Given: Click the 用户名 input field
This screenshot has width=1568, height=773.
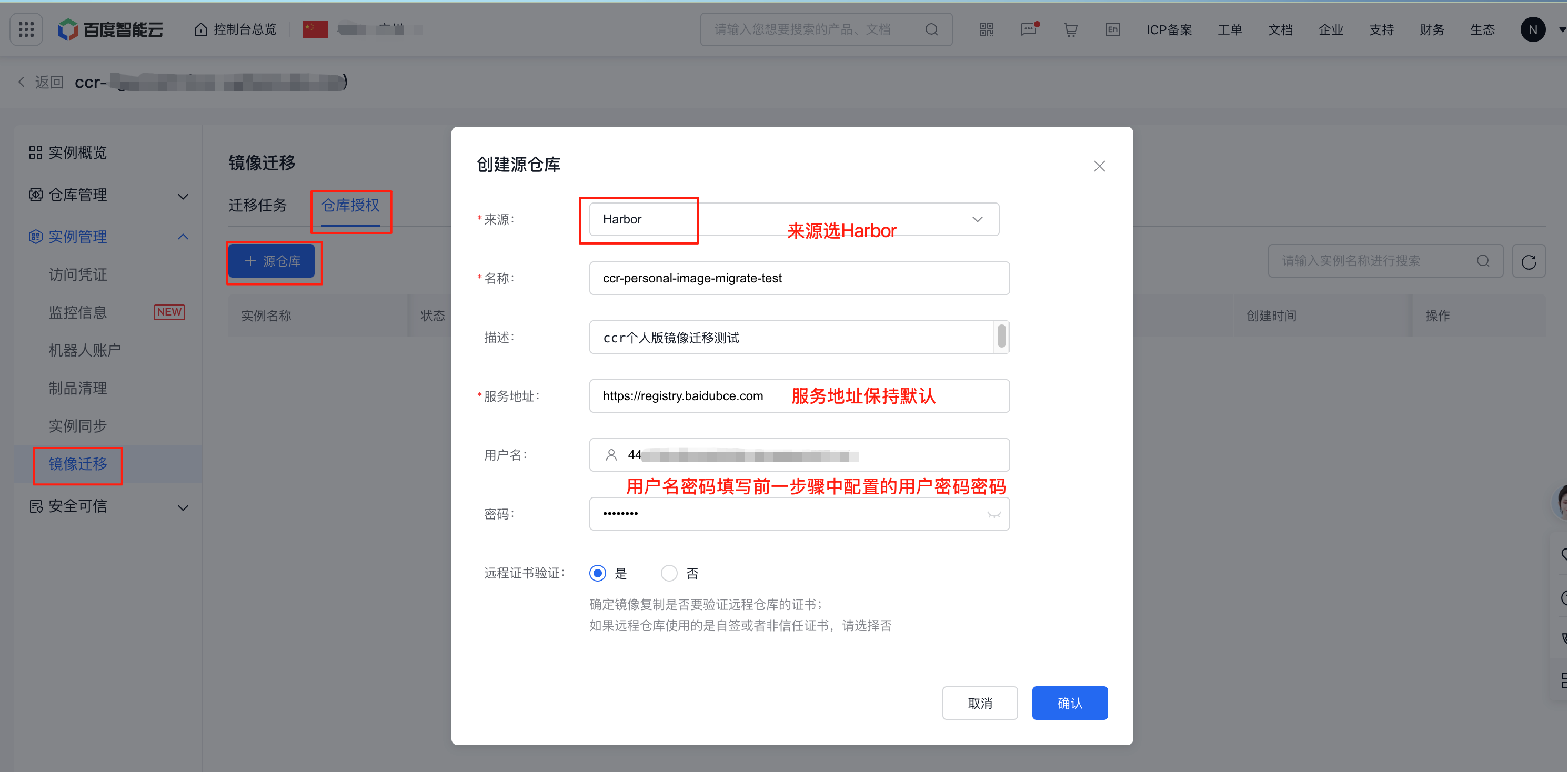Looking at the screenshot, I should coord(799,455).
